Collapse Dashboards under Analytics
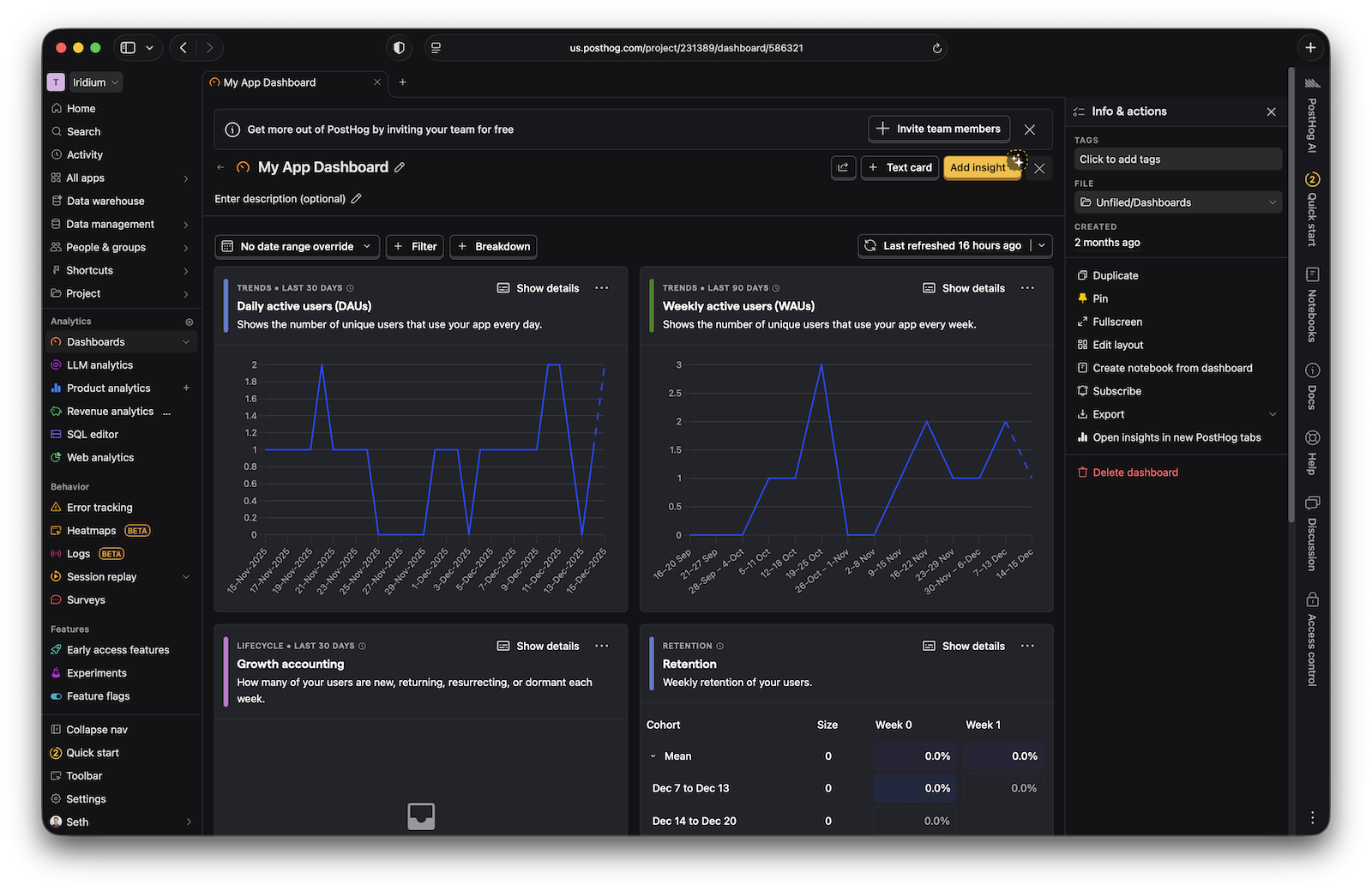Screen dimensions: 1372x891 tap(185, 341)
